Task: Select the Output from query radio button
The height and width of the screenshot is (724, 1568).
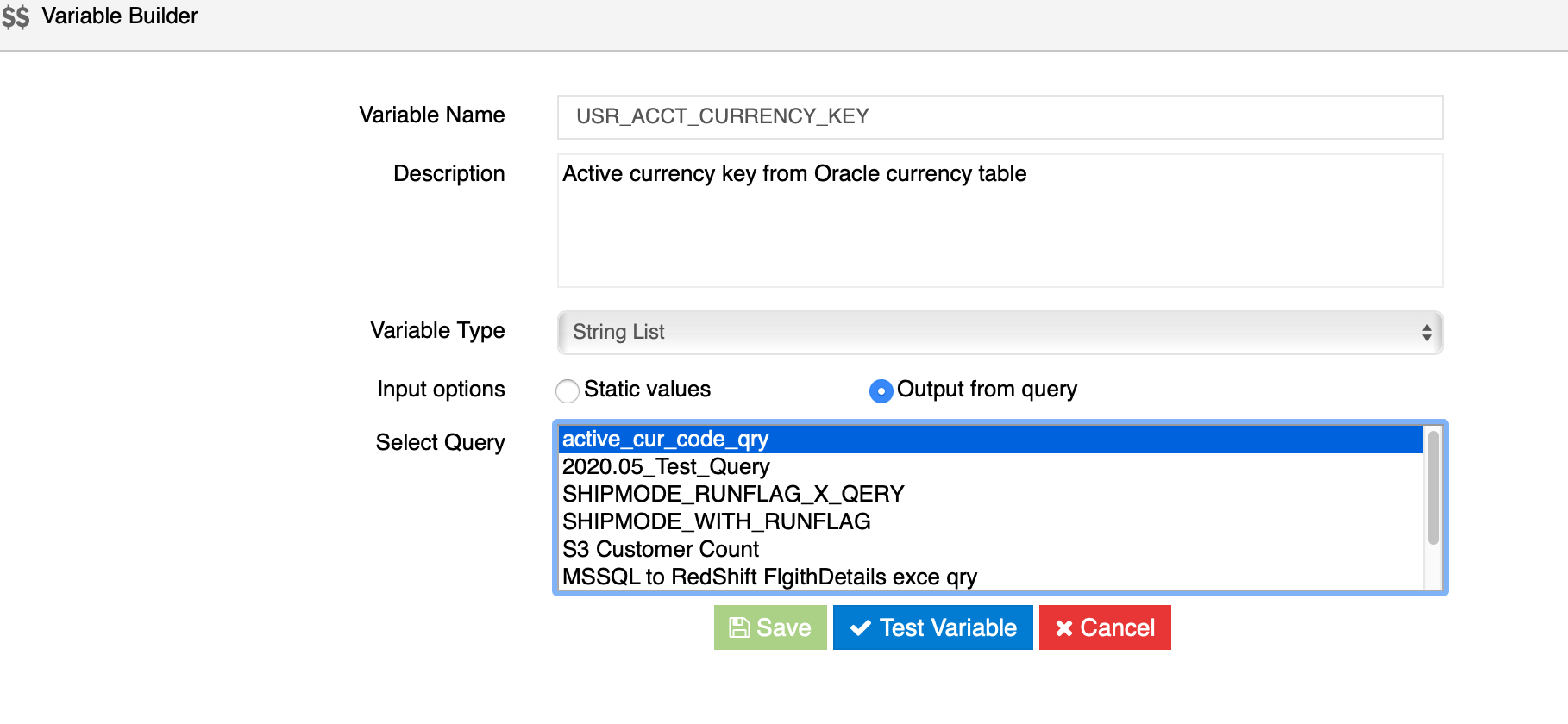Action: tap(881, 391)
